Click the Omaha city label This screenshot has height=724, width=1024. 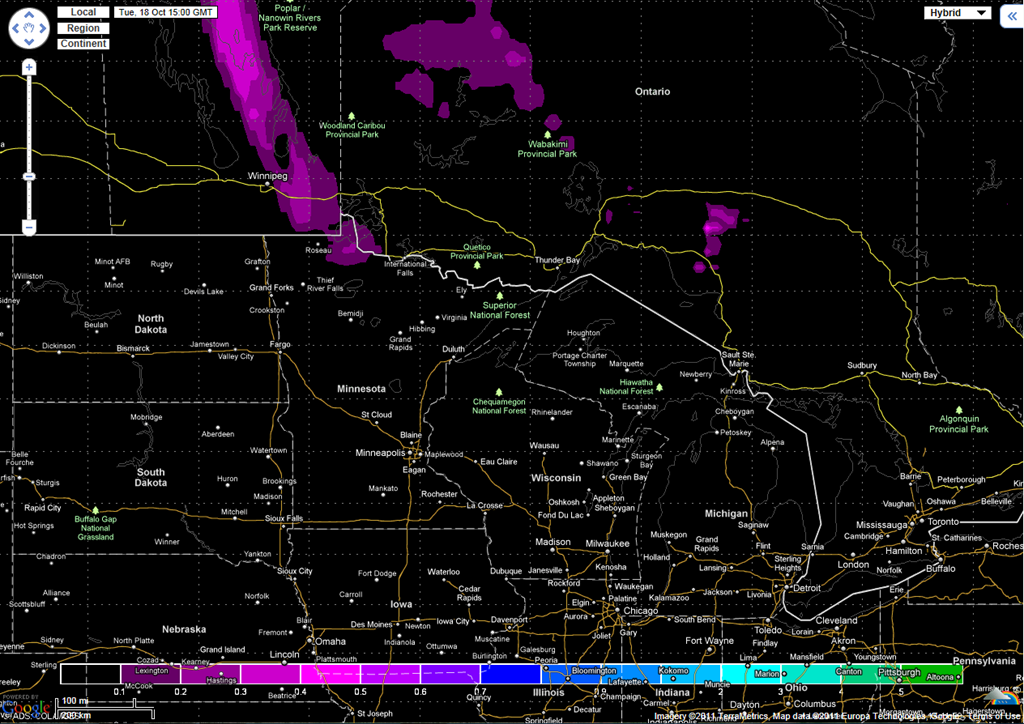330,641
